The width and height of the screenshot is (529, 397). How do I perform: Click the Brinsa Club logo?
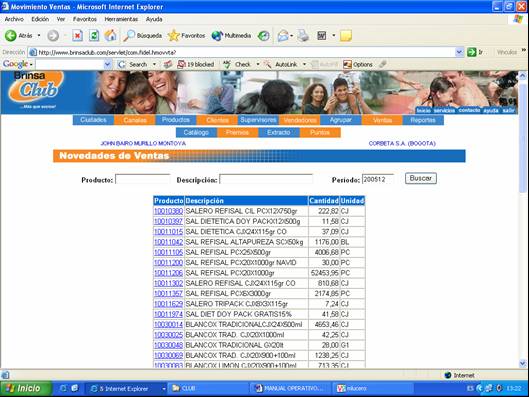(36, 89)
